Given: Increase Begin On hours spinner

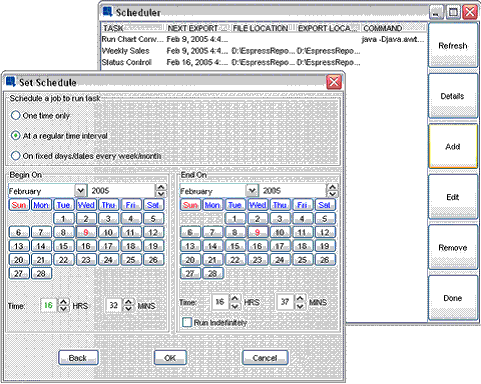Looking at the screenshot, I should click(63, 302).
